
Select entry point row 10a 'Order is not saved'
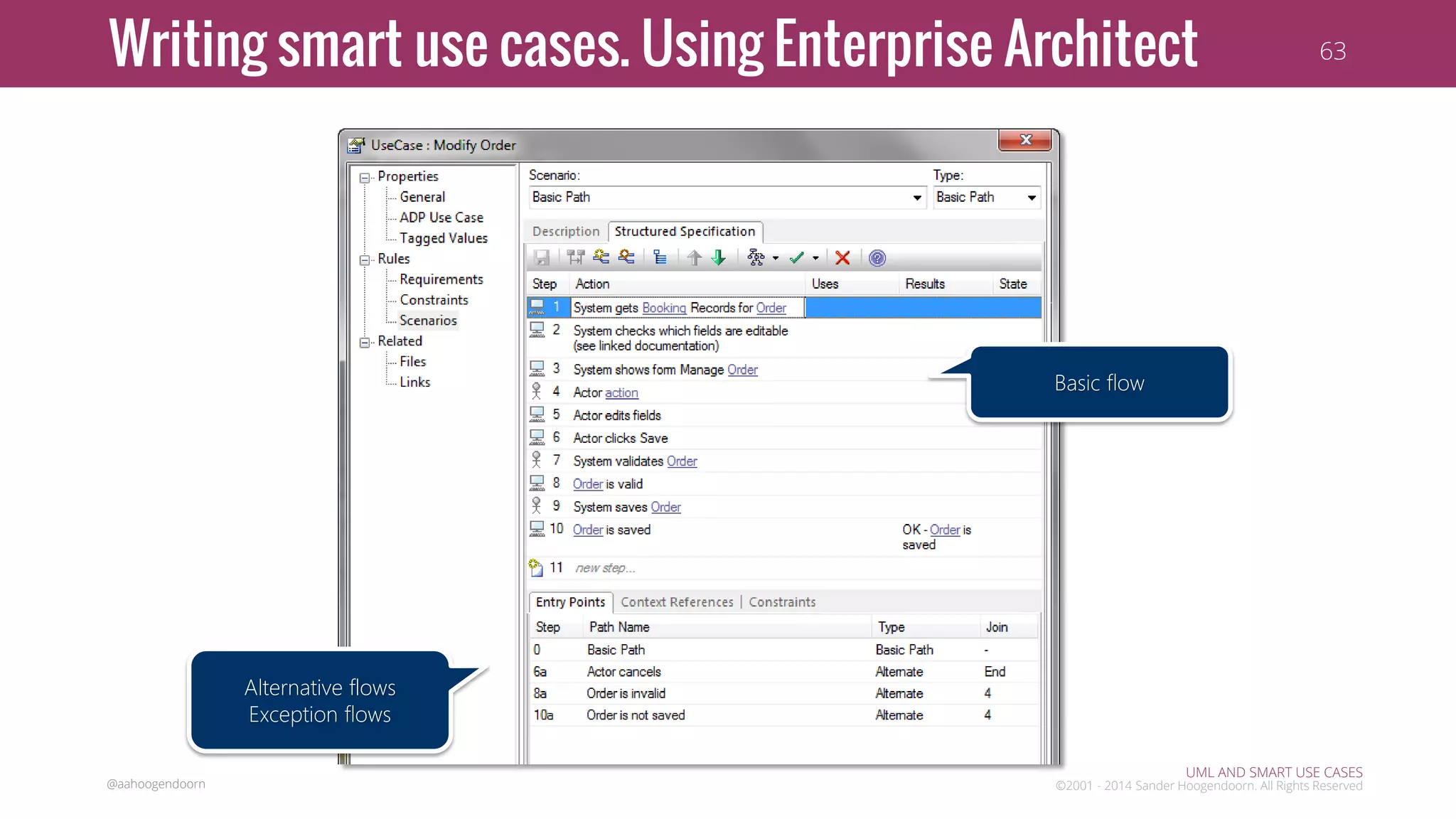(785, 715)
